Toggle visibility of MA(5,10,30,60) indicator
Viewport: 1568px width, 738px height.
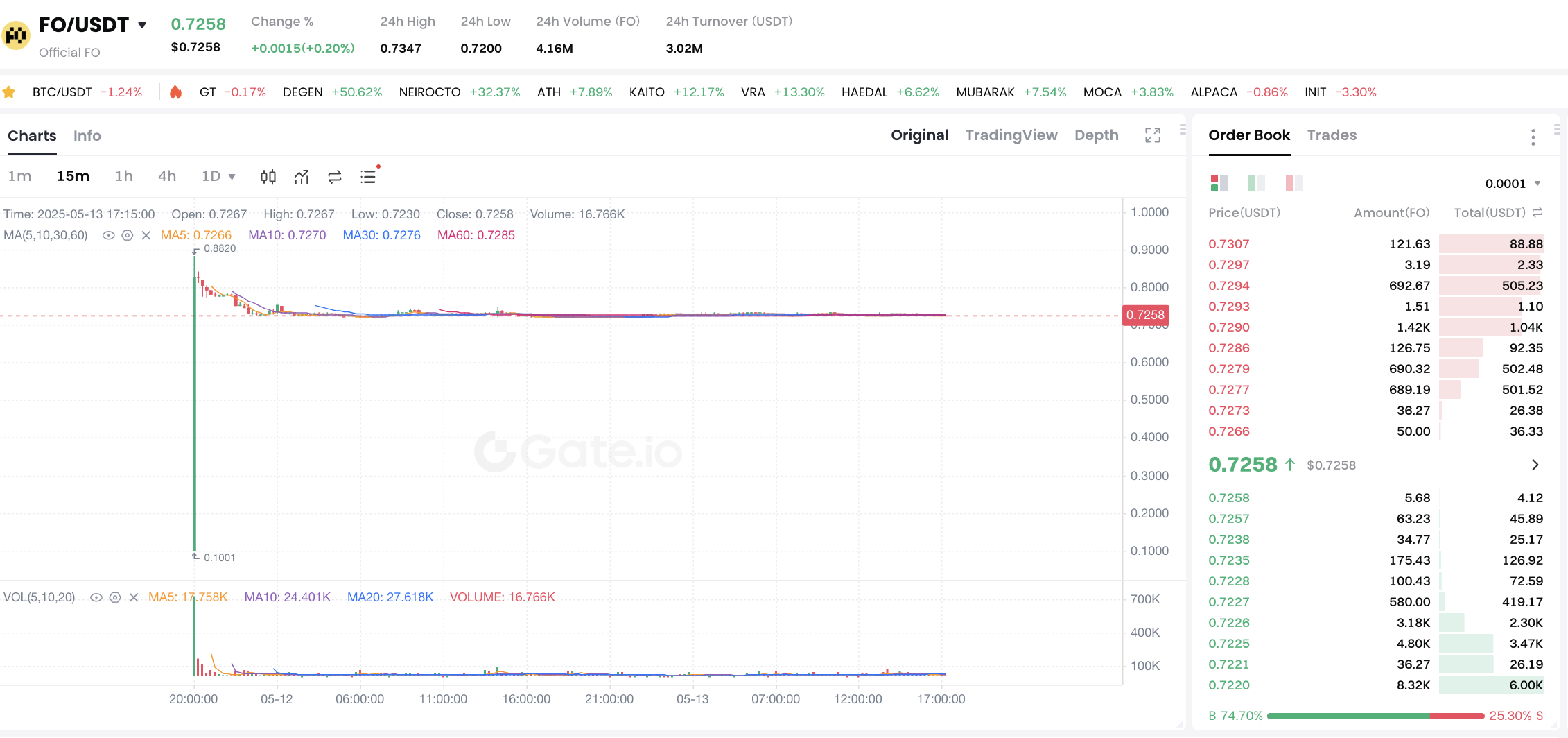point(108,235)
